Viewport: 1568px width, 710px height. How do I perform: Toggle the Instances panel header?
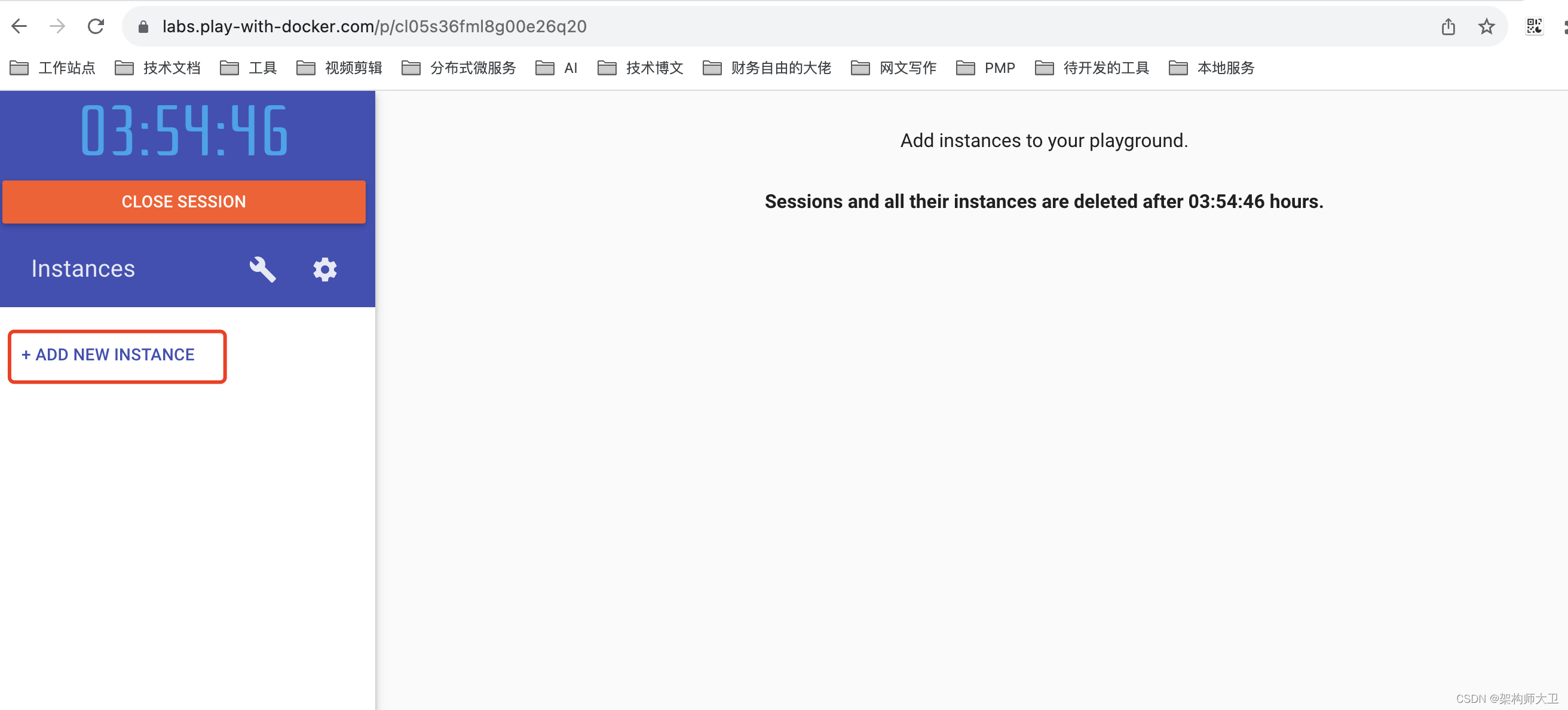point(83,268)
